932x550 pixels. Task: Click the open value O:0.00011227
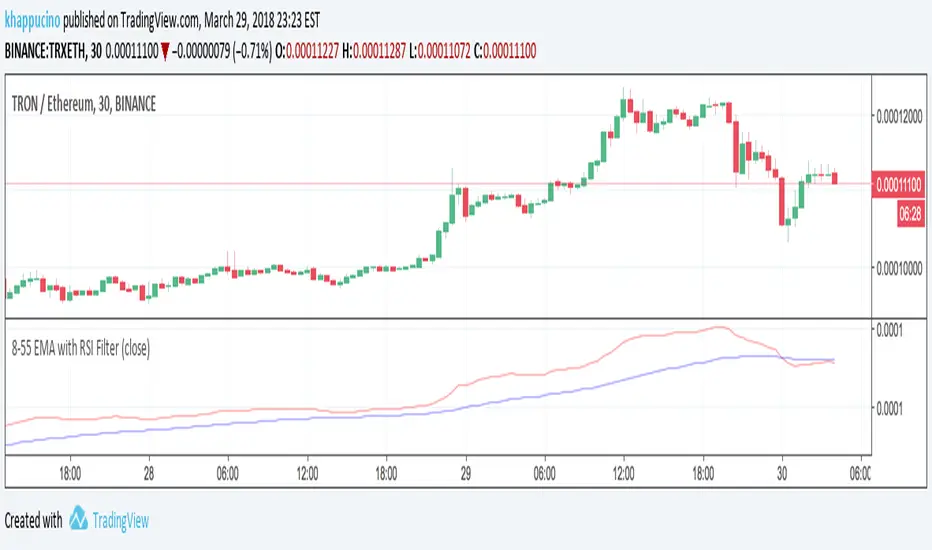[307, 51]
